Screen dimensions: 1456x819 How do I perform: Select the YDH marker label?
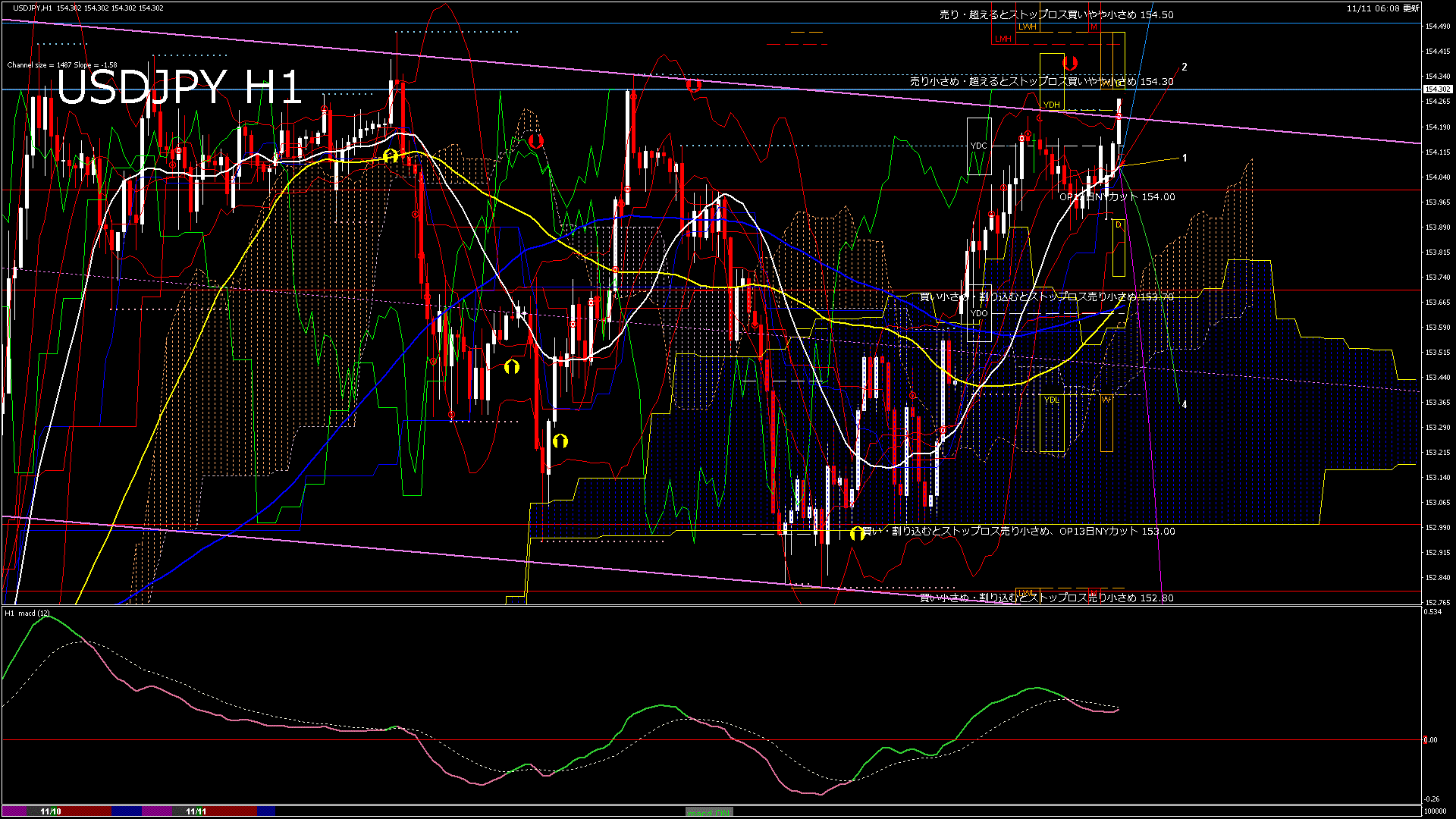[x=1051, y=105]
